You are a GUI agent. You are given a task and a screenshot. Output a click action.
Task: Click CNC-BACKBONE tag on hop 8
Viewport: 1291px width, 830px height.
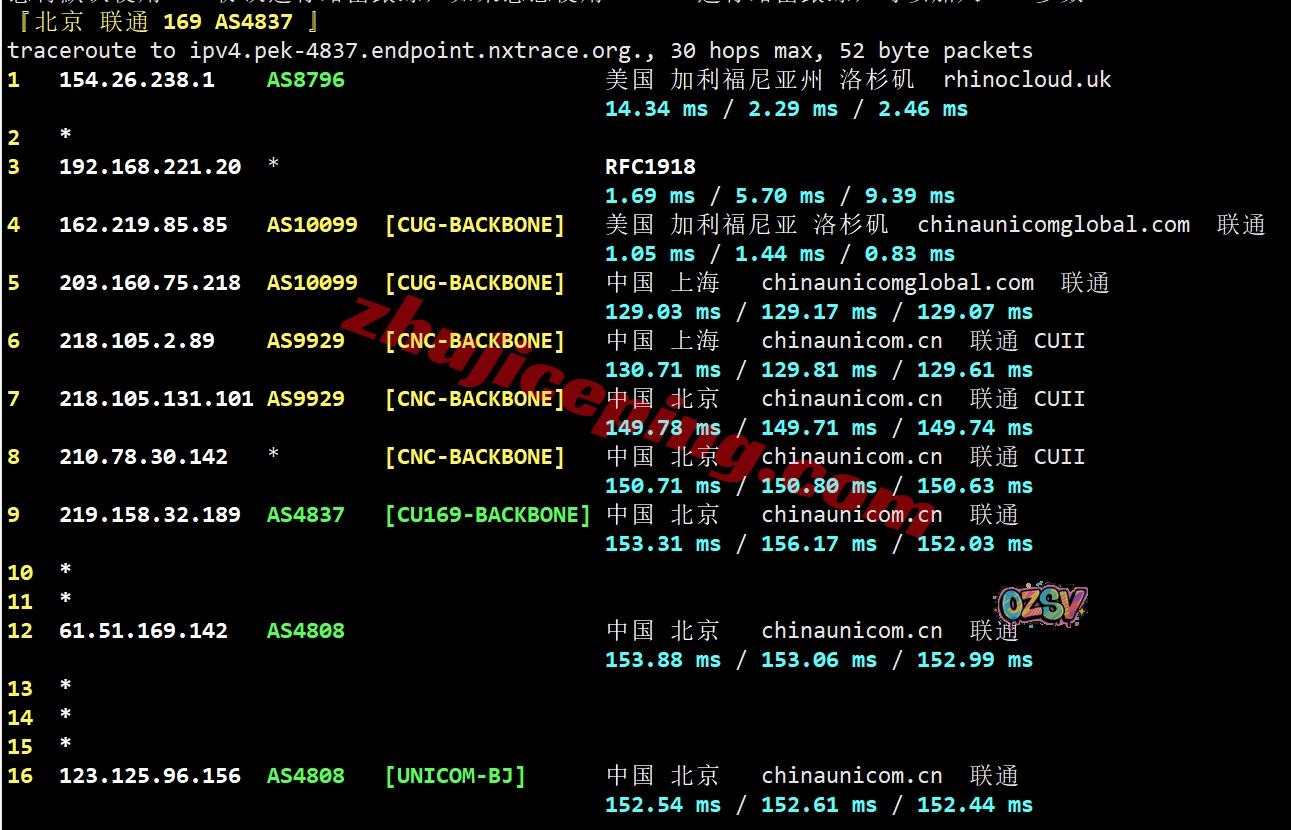point(475,457)
